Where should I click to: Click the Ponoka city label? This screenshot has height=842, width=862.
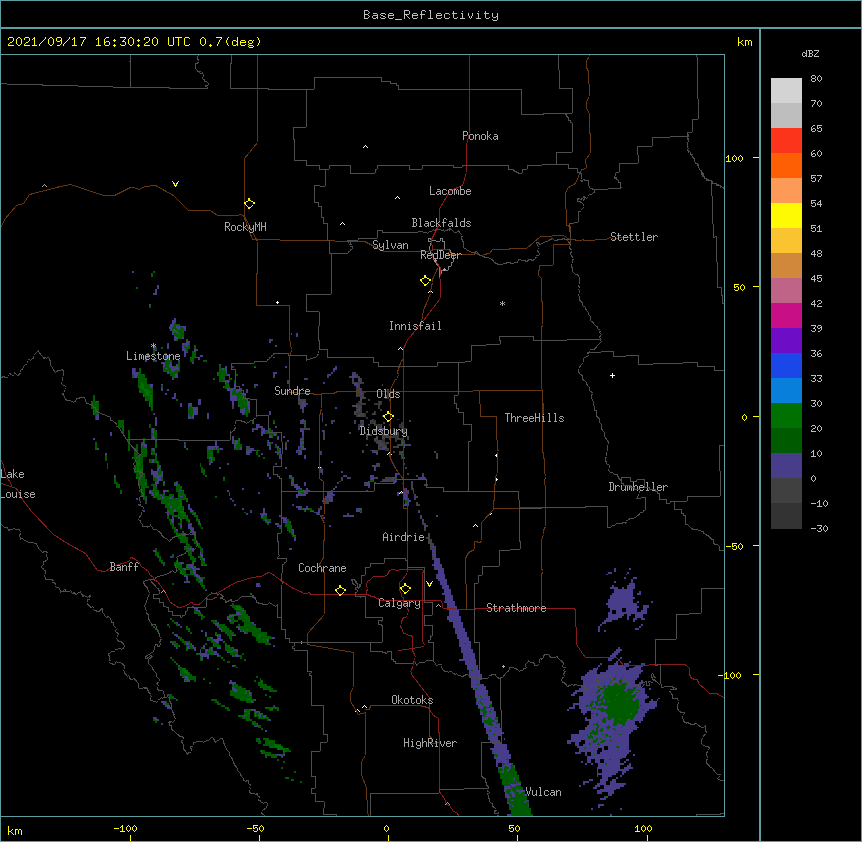[x=480, y=136]
